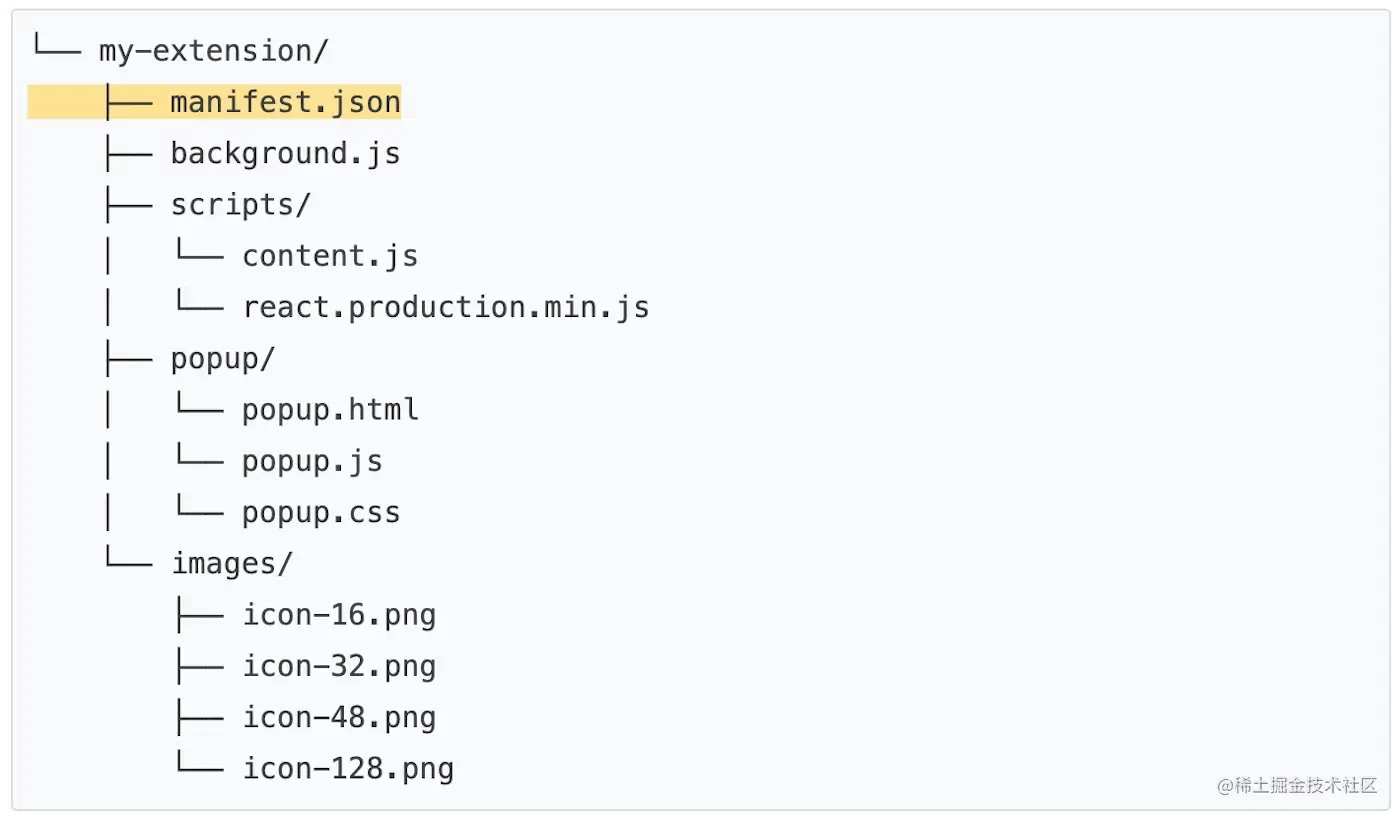Image resolution: width=1400 pixels, height=818 pixels.
Task: Select the popup.js file
Action: pos(312,461)
